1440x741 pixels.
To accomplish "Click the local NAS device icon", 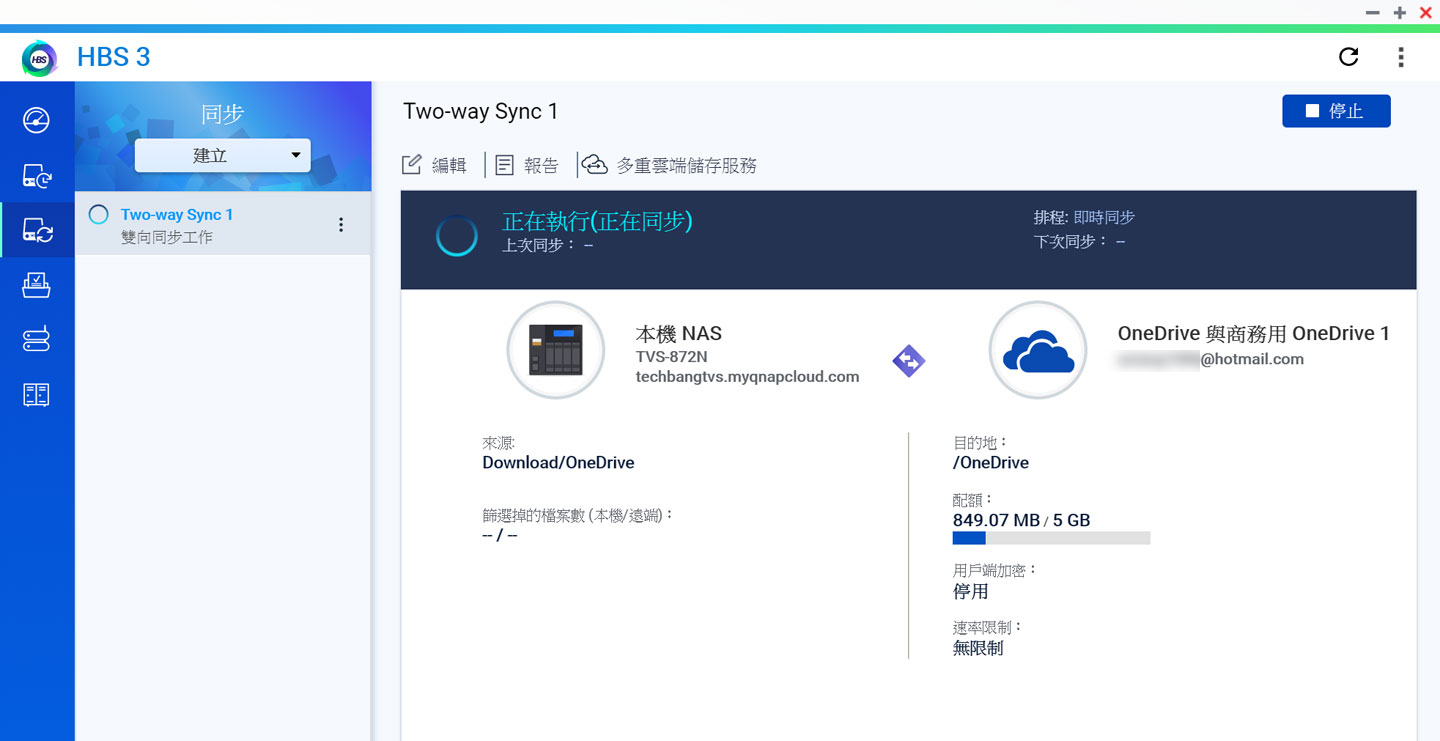I will 555,351.
